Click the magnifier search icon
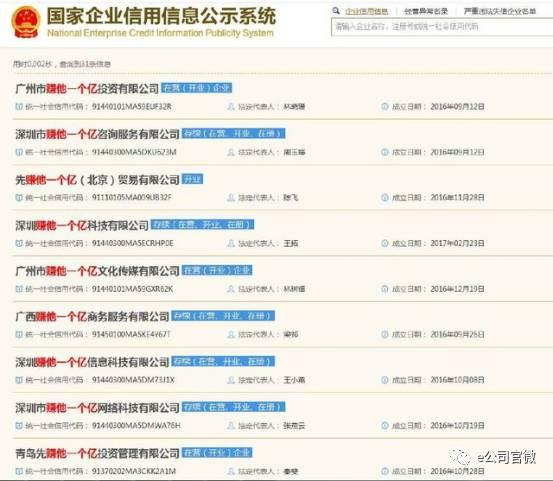 pyautogui.click(x=336, y=11)
